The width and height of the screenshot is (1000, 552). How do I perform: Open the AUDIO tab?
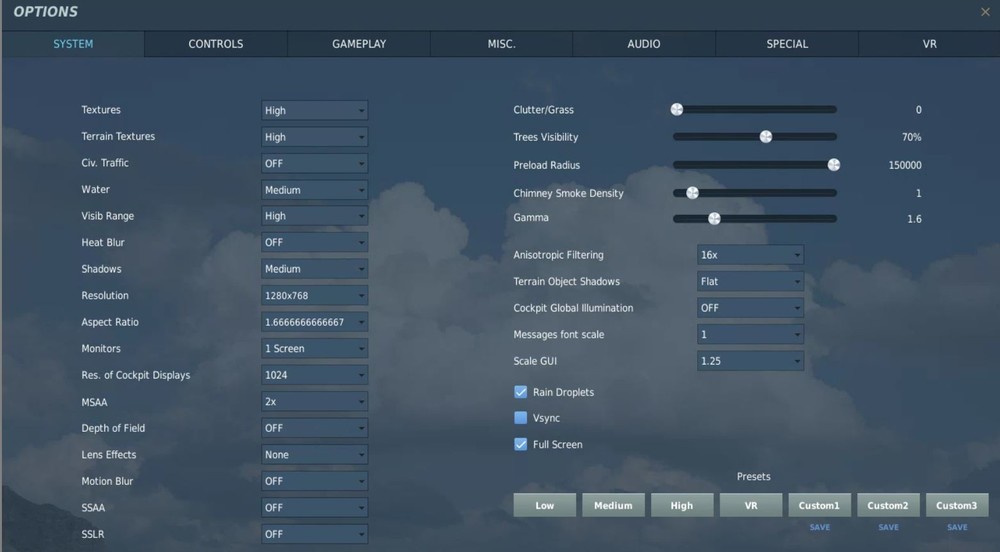pos(643,44)
